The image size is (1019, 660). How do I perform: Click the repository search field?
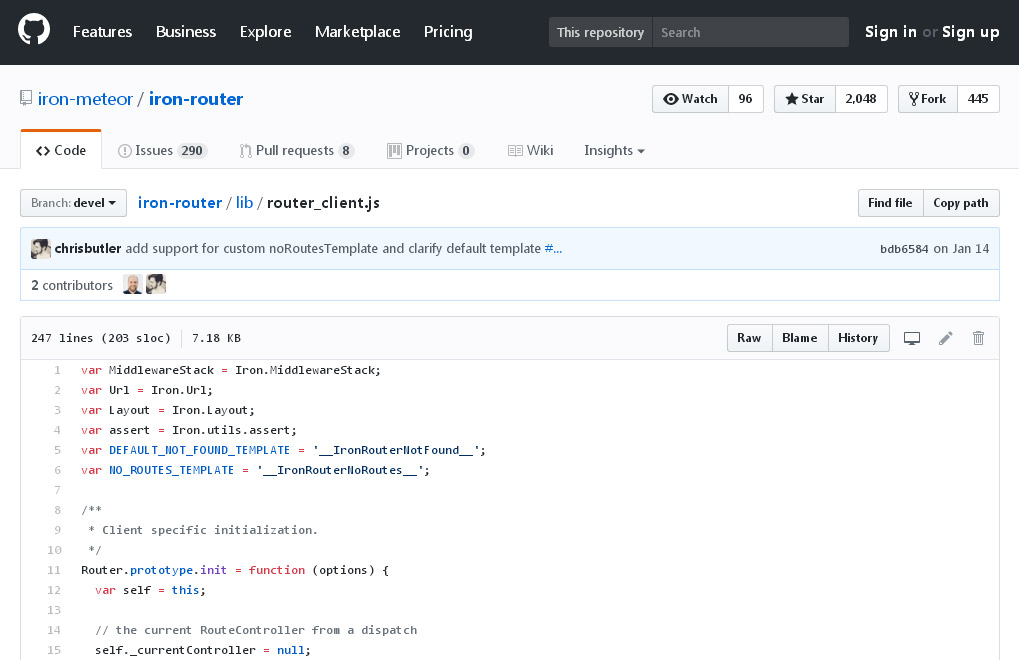tap(750, 32)
